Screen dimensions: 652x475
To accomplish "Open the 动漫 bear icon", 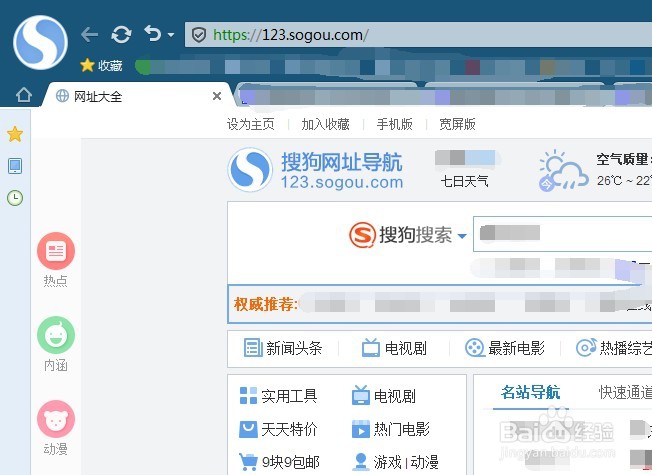I will [56, 419].
